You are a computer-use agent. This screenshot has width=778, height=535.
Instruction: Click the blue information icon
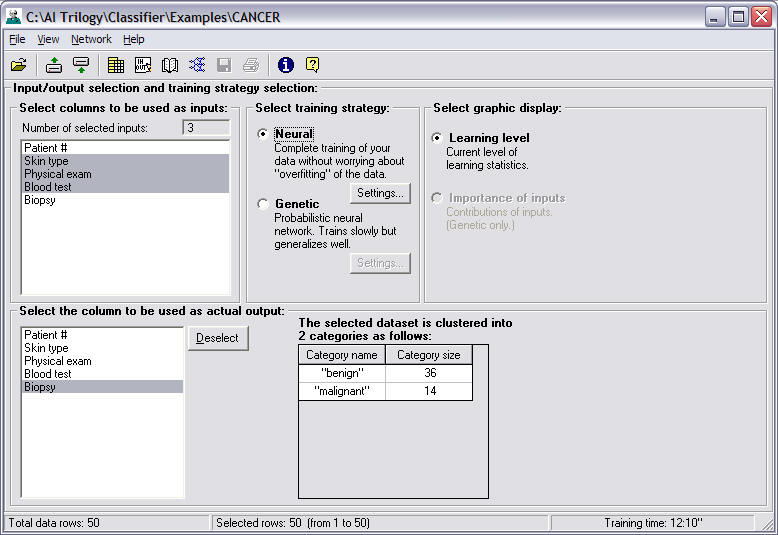click(286, 65)
